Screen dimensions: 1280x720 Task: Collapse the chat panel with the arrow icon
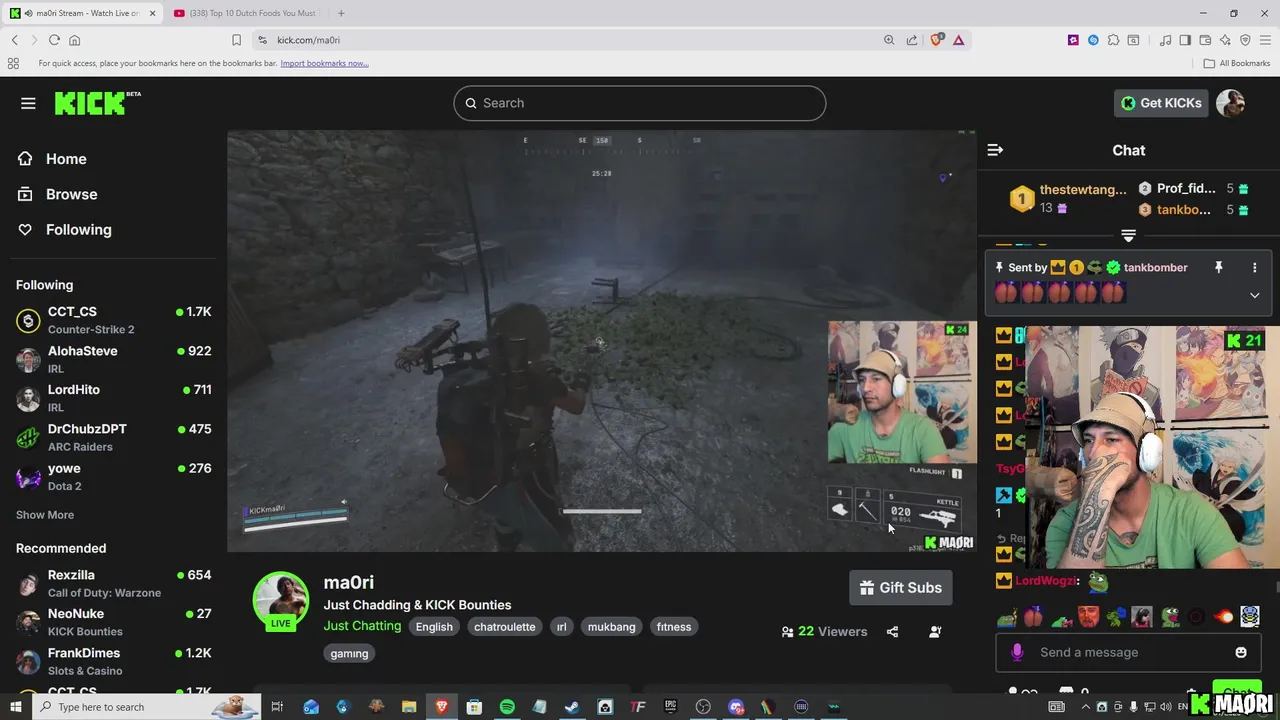click(995, 150)
